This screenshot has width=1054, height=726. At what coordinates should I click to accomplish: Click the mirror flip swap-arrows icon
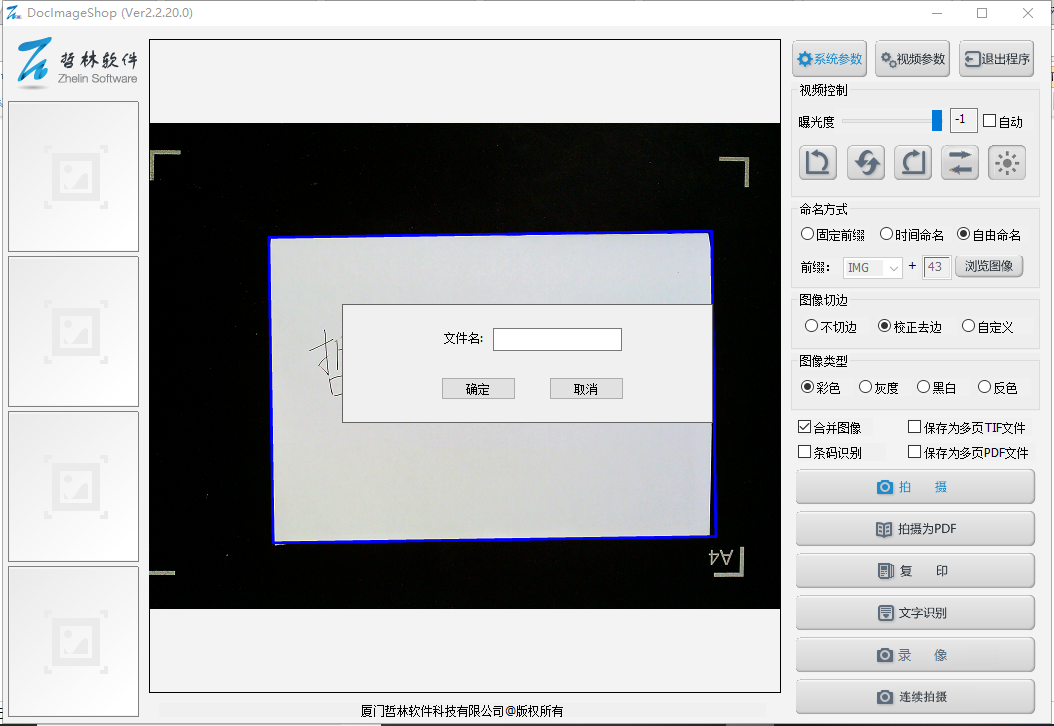coord(960,162)
